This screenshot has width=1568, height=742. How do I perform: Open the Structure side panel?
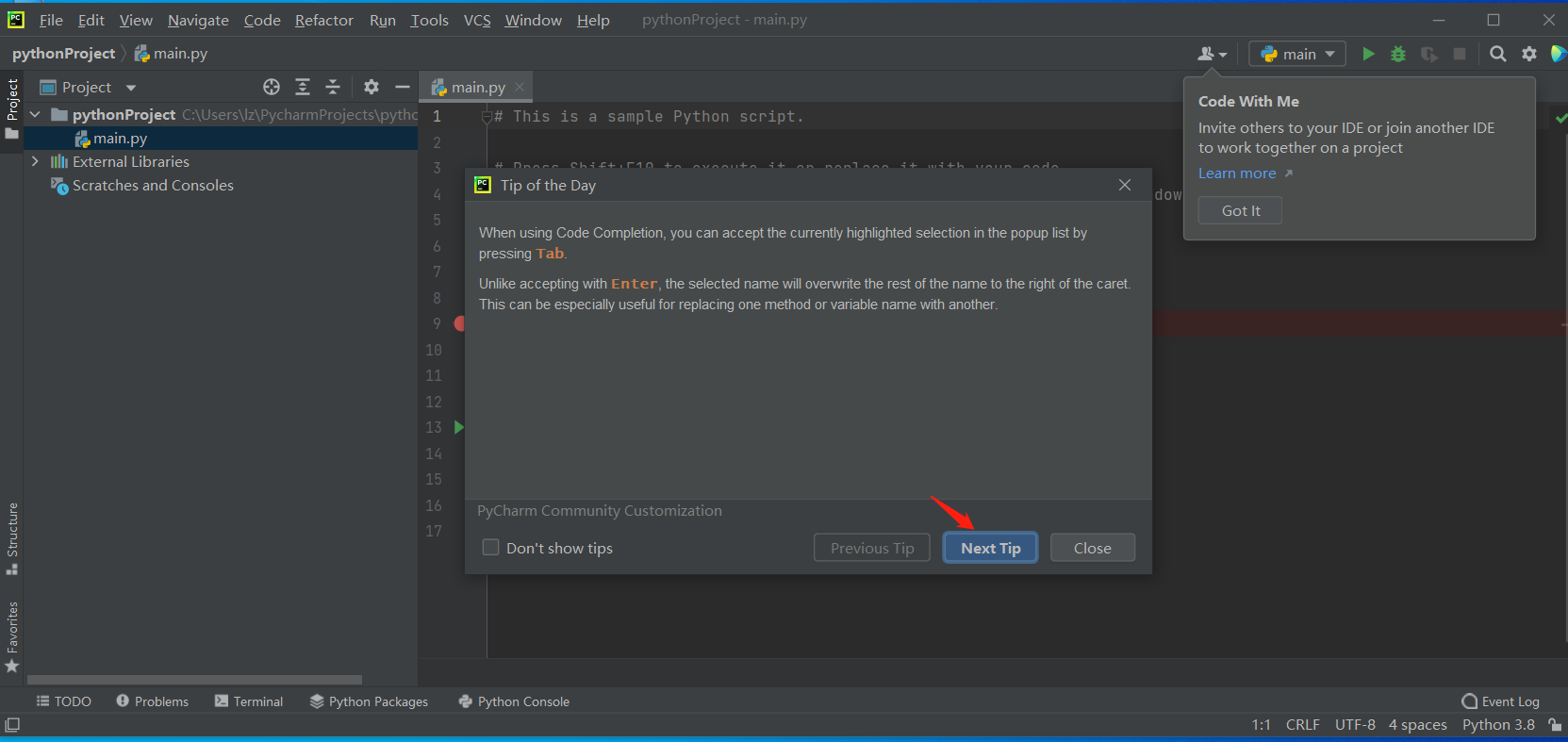(x=12, y=538)
